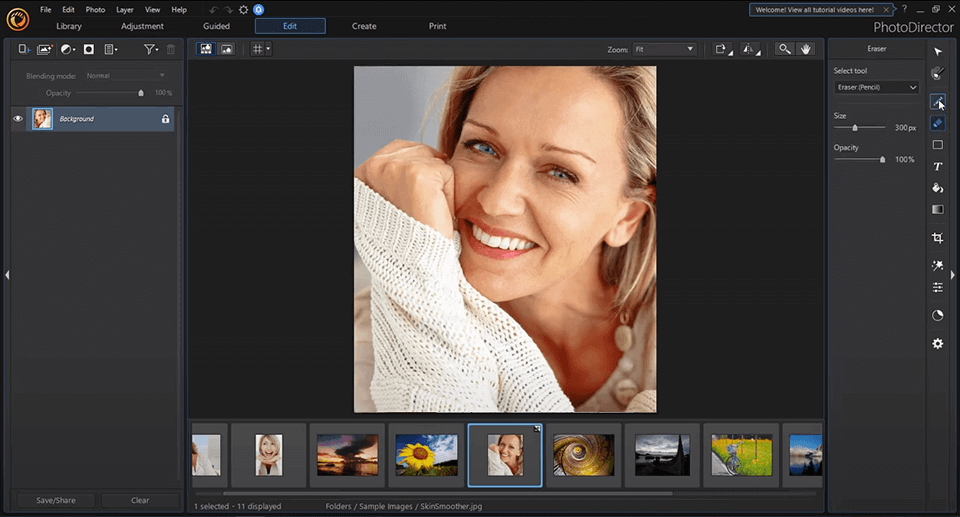Select the Crop tool
The height and width of the screenshot is (517, 960).
tap(937, 238)
